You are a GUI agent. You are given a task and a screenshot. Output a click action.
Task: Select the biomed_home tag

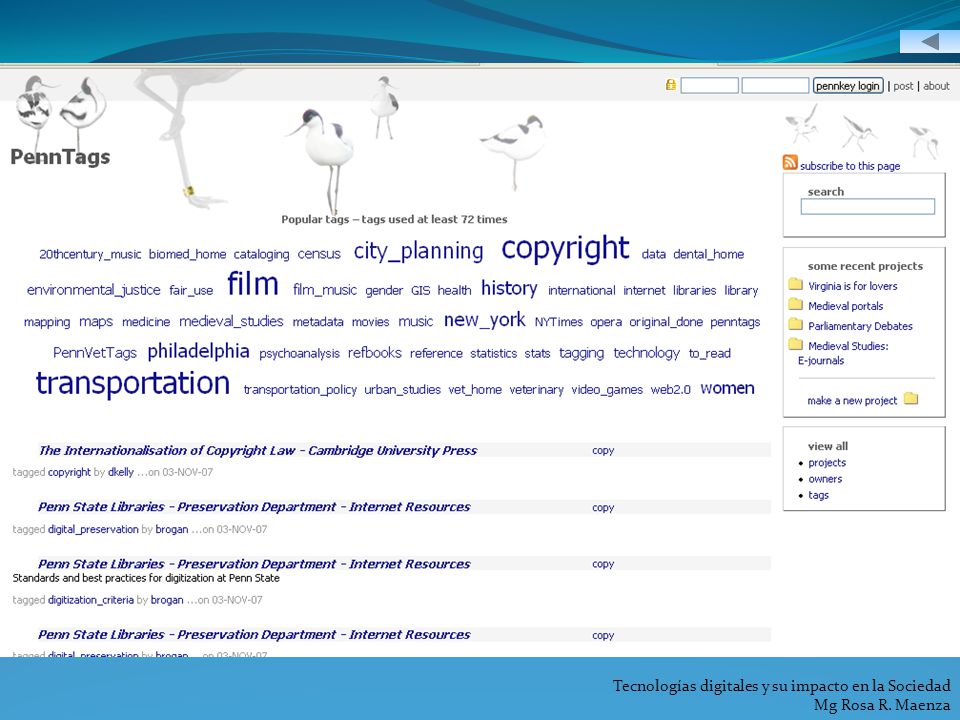pos(187,254)
